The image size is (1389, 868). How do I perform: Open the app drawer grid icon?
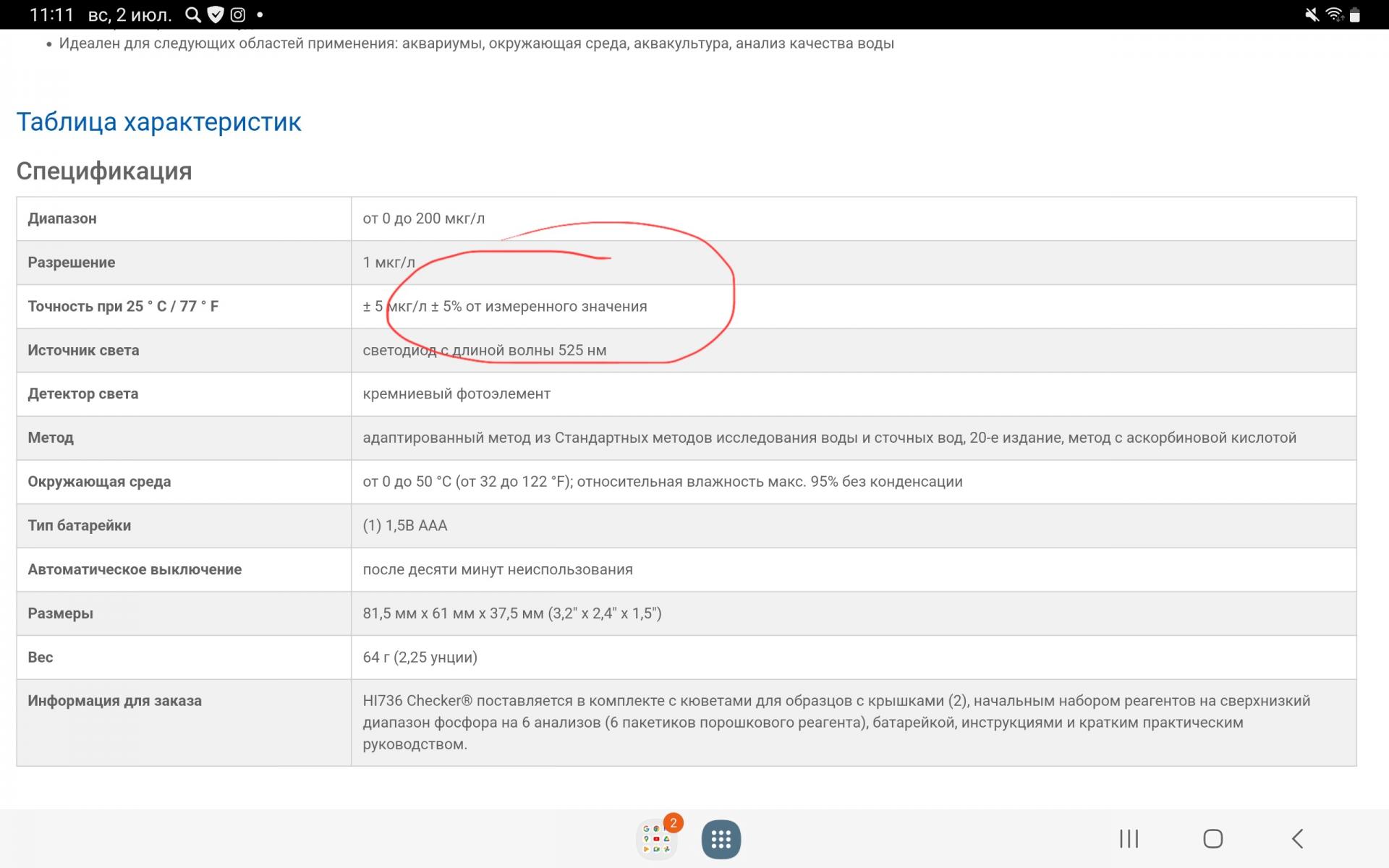pyautogui.click(x=721, y=839)
